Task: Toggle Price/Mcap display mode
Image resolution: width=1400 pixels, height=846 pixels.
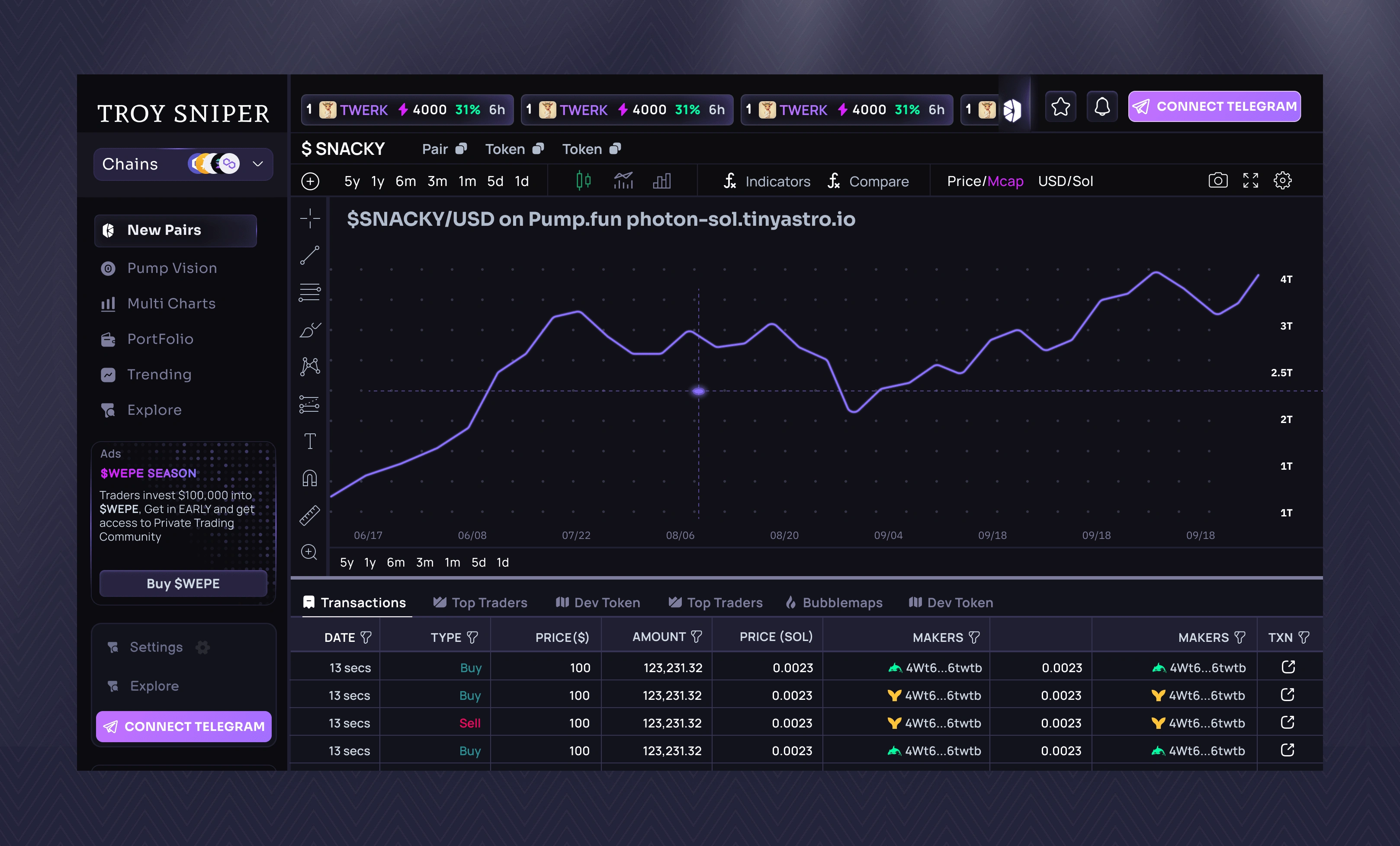Action: (985, 181)
